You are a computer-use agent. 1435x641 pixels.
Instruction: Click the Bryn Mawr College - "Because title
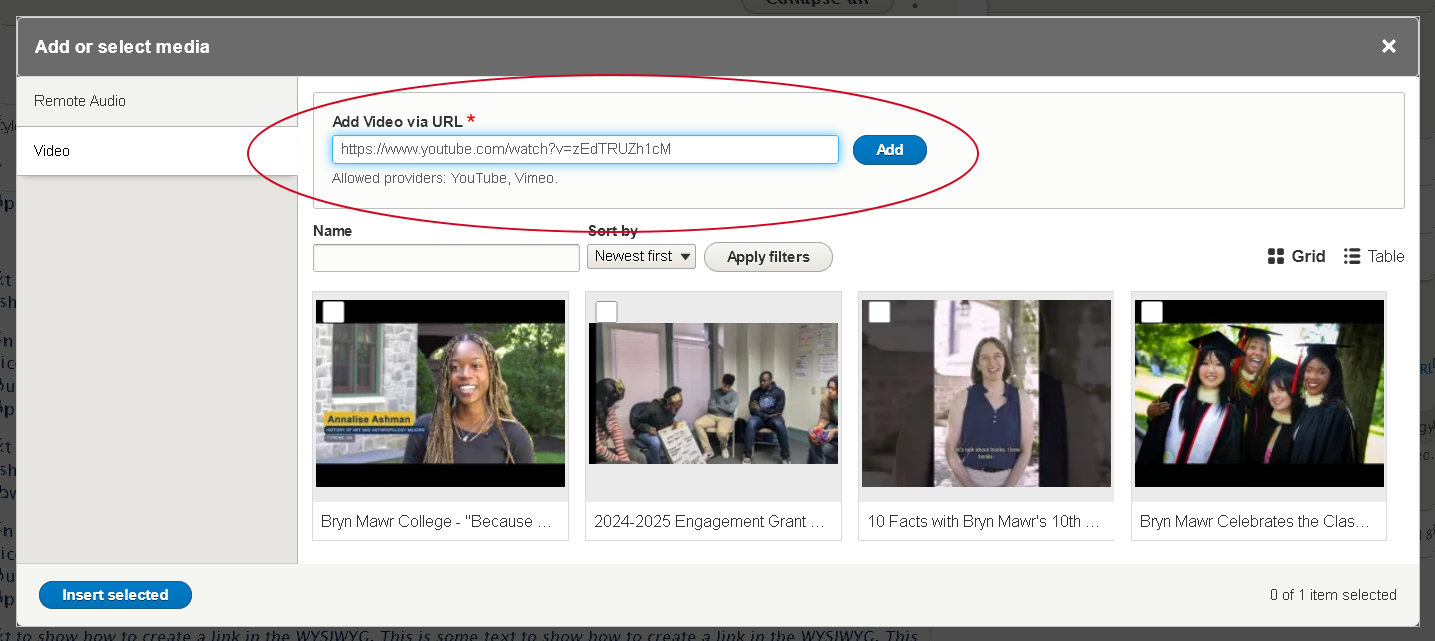tap(436, 521)
